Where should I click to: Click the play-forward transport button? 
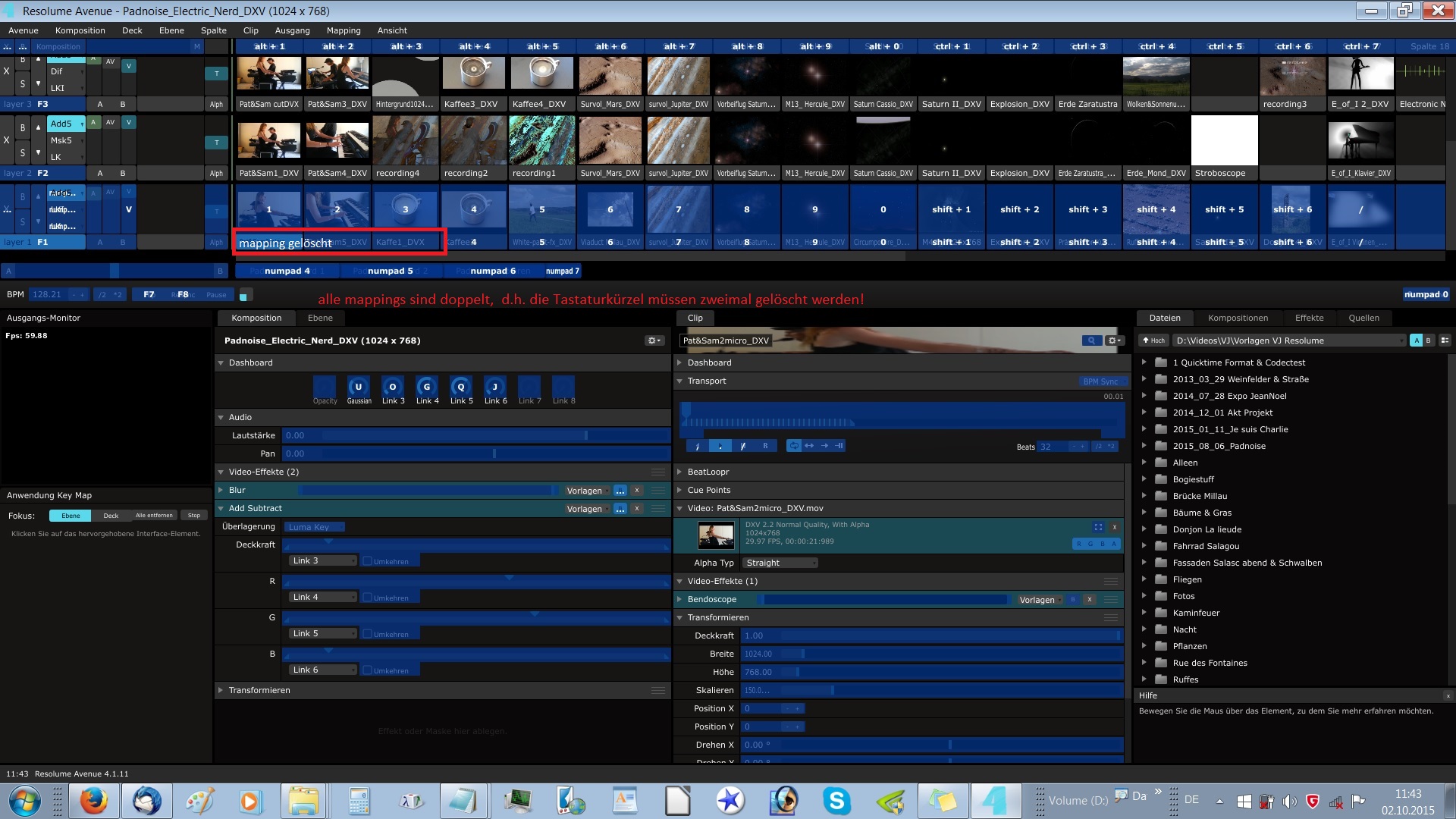coord(720,446)
